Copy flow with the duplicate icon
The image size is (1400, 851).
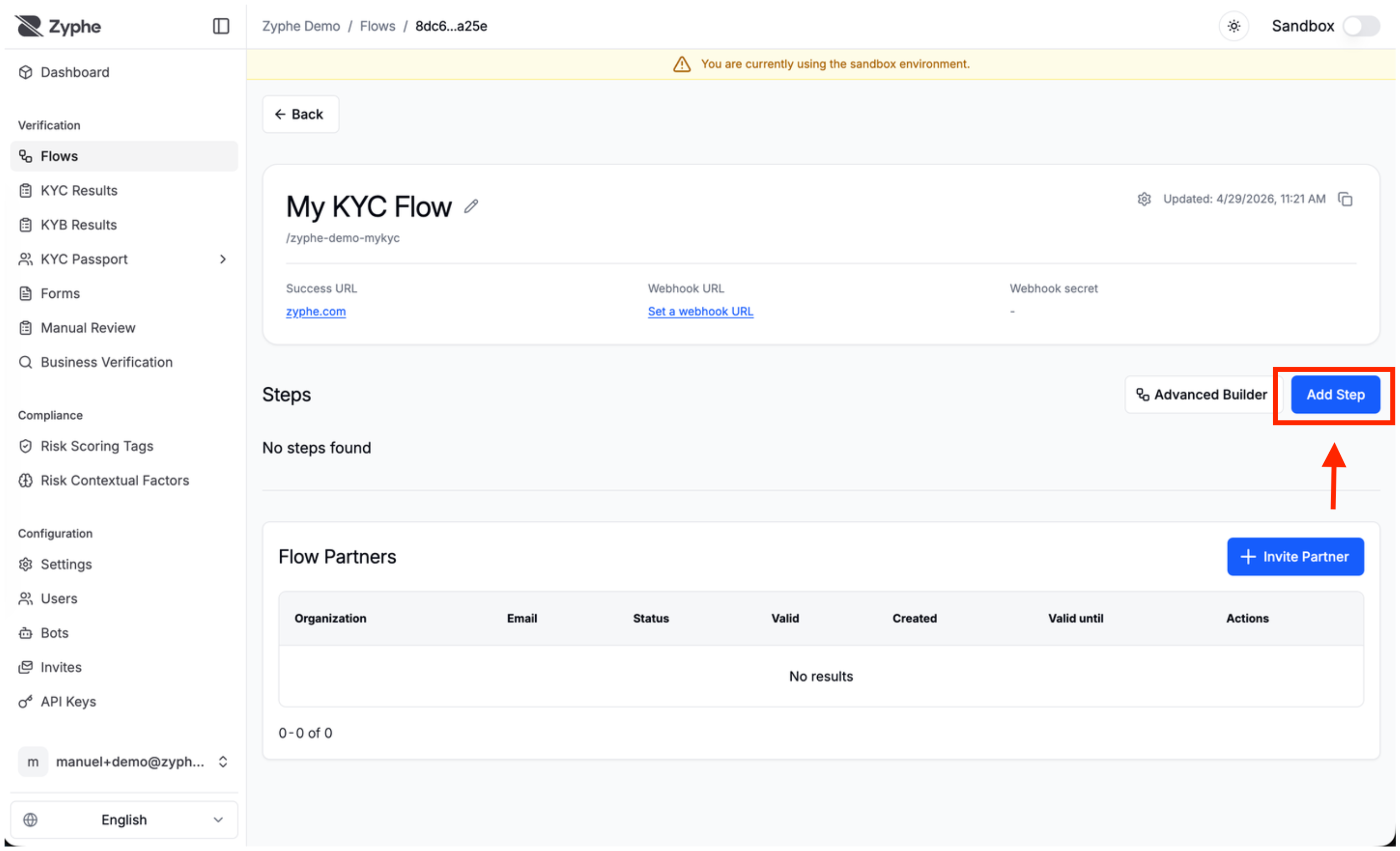pos(1345,199)
